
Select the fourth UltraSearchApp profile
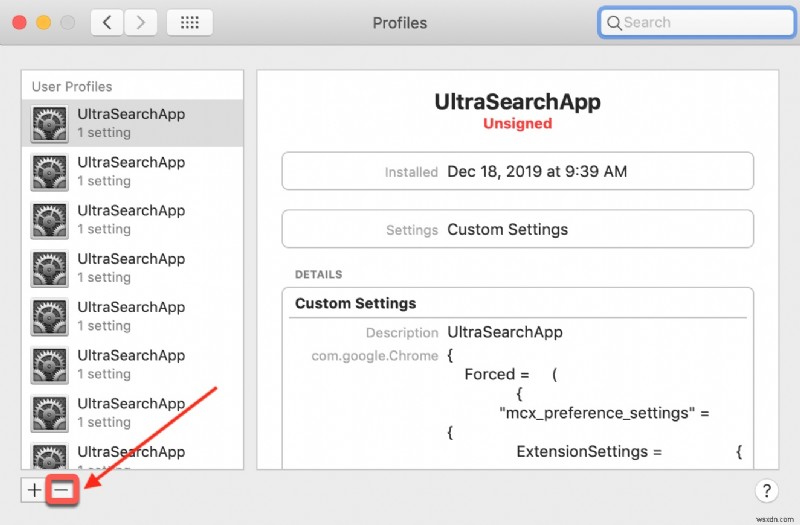click(132, 267)
